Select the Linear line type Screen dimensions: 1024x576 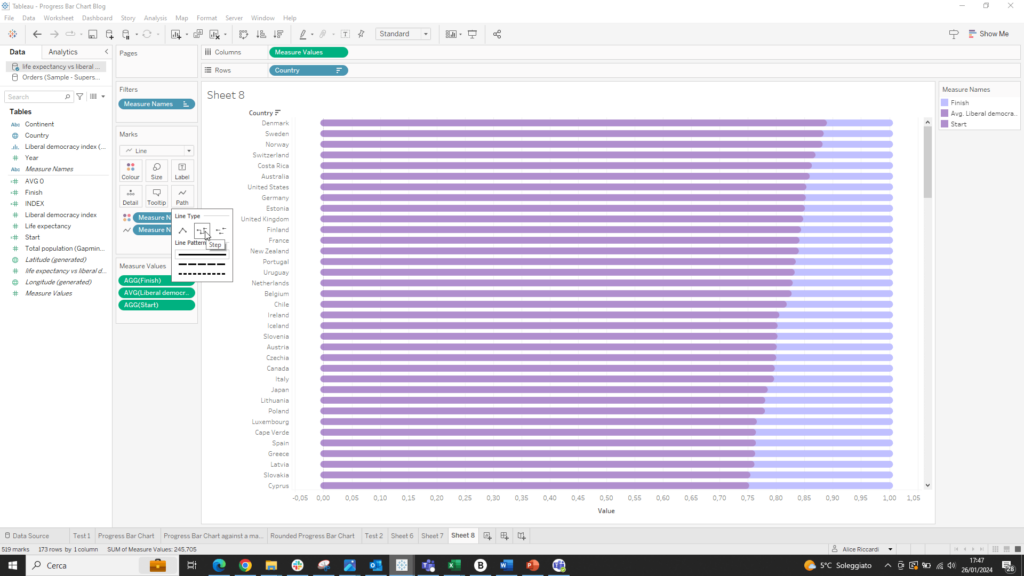coord(183,230)
